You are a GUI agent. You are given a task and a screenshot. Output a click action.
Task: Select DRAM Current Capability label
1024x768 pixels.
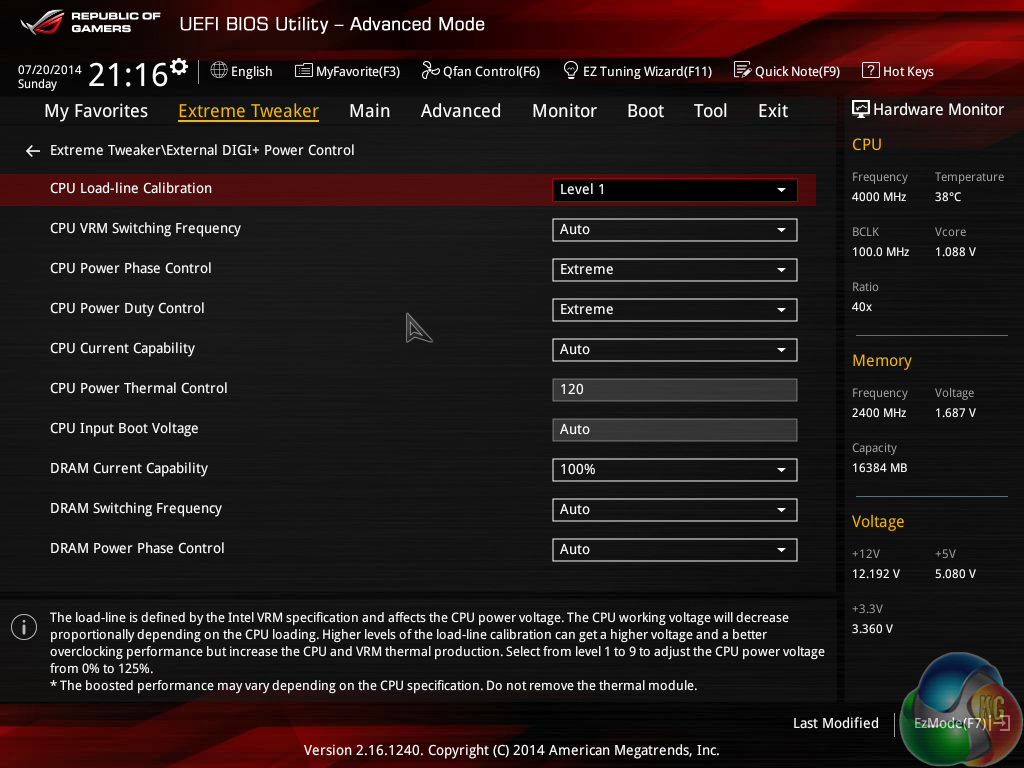[129, 468]
